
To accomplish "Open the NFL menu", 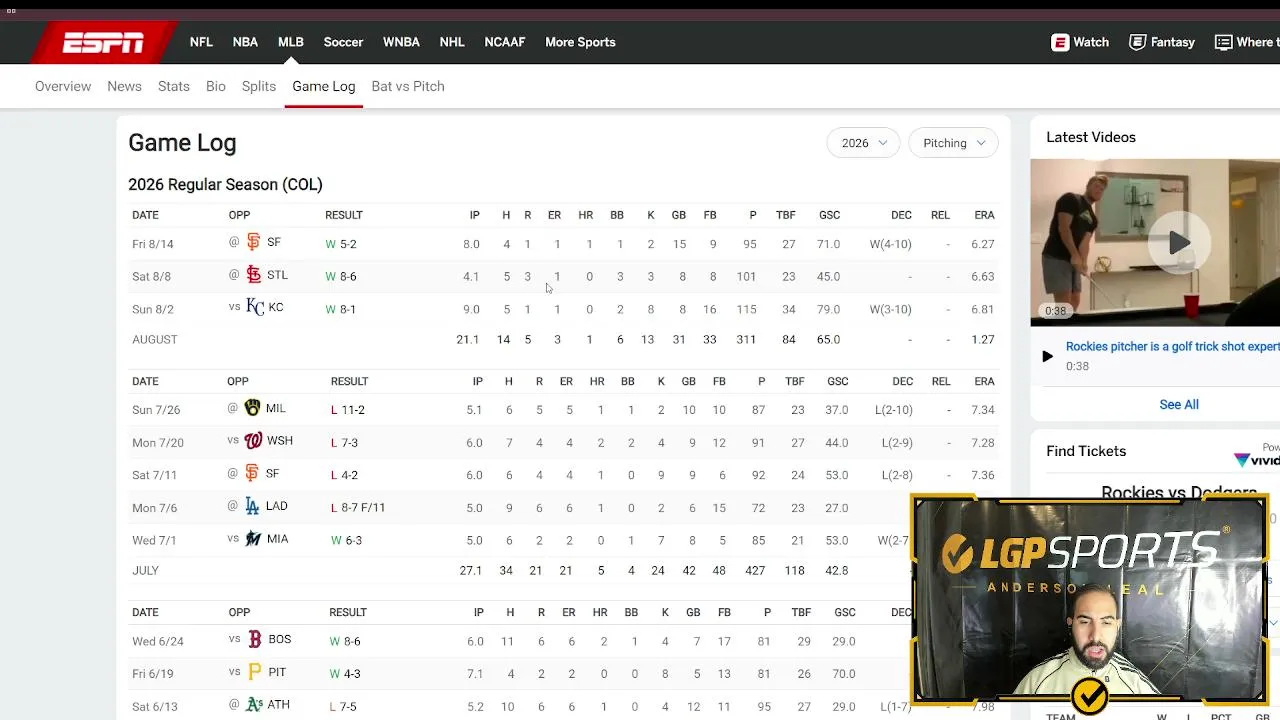I will click(201, 42).
